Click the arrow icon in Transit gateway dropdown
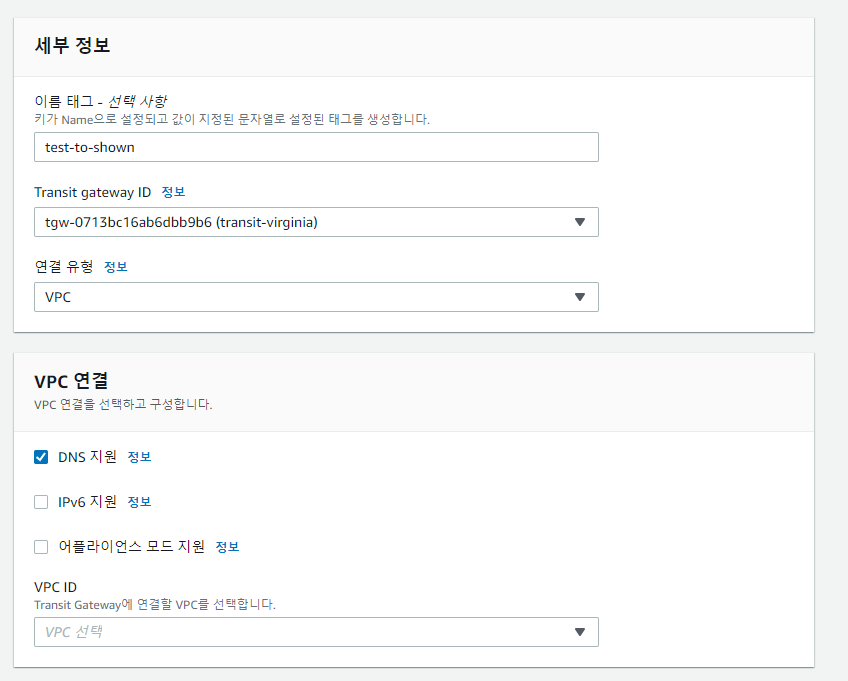Viewport: 848px width, 681px height. (x=580, y=222)
